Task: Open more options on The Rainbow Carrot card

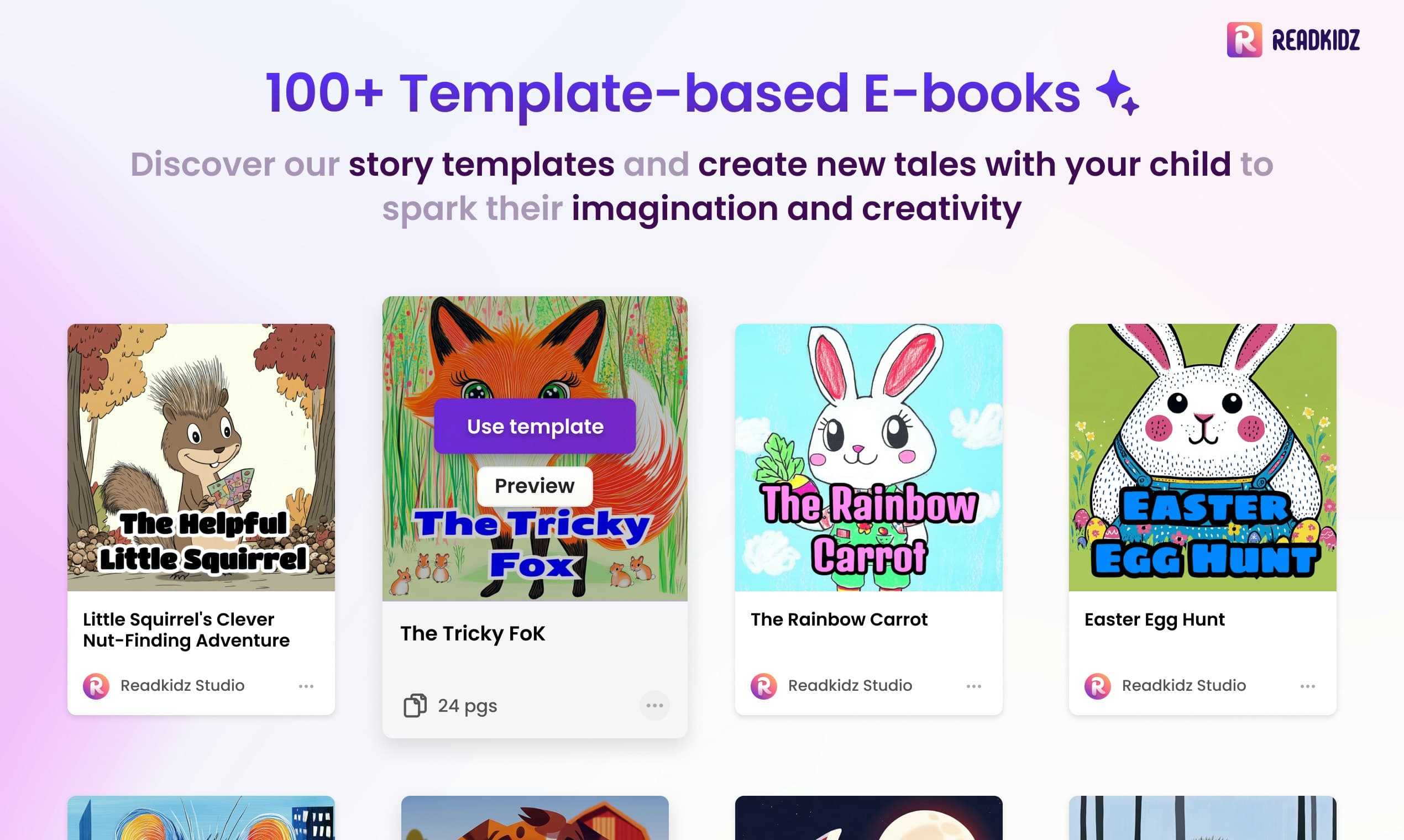Action: [973, 686]
